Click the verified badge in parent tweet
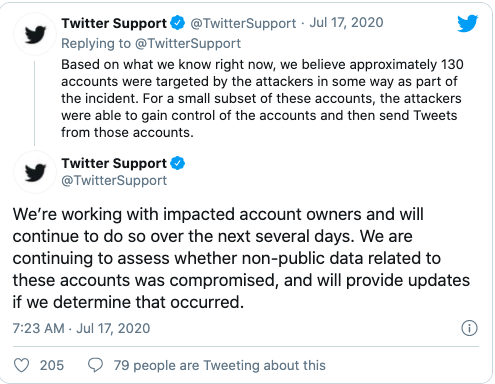Image resolution: width=495 pixels, height=384 pixels. point(177,23)
